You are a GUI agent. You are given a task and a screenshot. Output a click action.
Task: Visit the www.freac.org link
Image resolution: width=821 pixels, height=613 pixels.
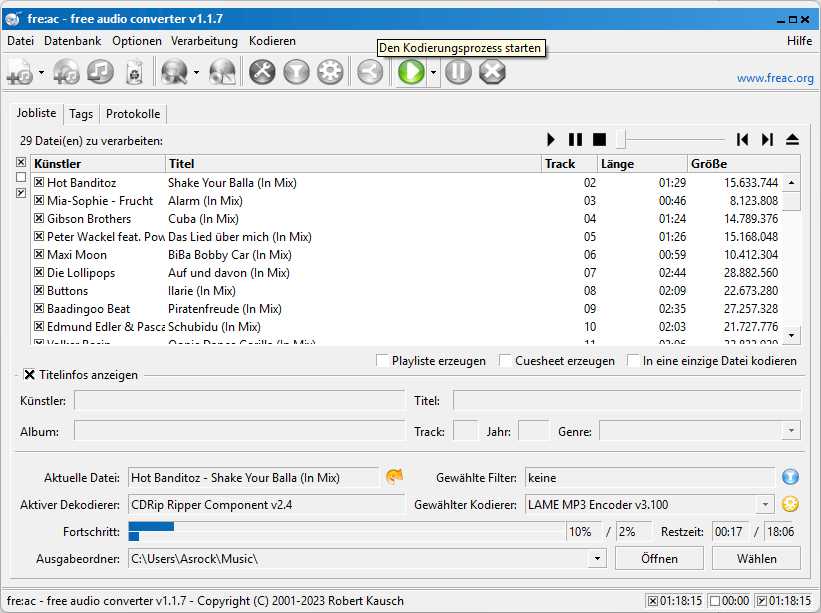[775, 78]
